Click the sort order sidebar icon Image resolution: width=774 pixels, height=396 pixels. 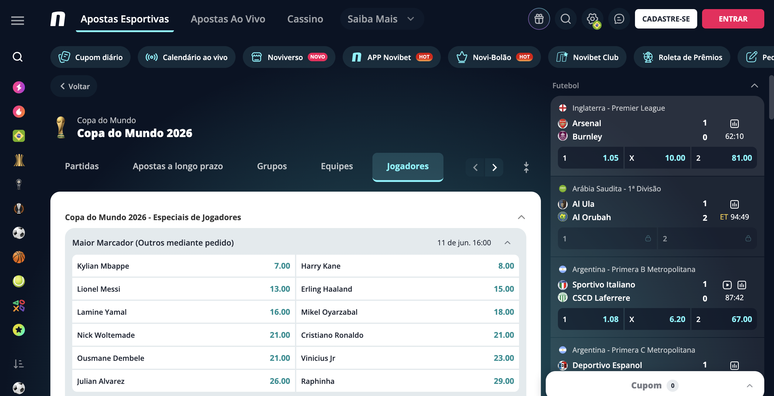click(x=18, y=364)
